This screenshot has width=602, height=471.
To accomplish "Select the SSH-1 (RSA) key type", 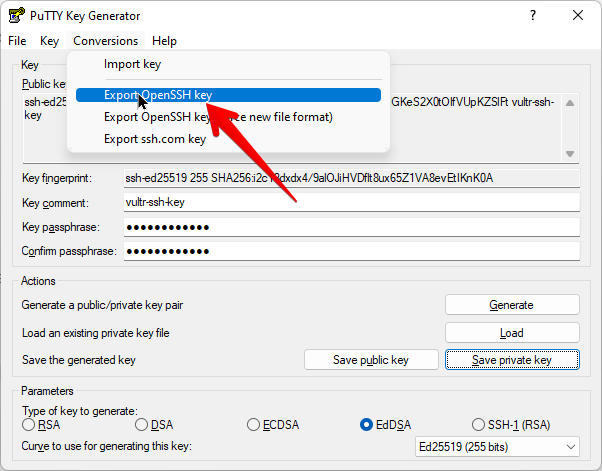I will point(511,425).
